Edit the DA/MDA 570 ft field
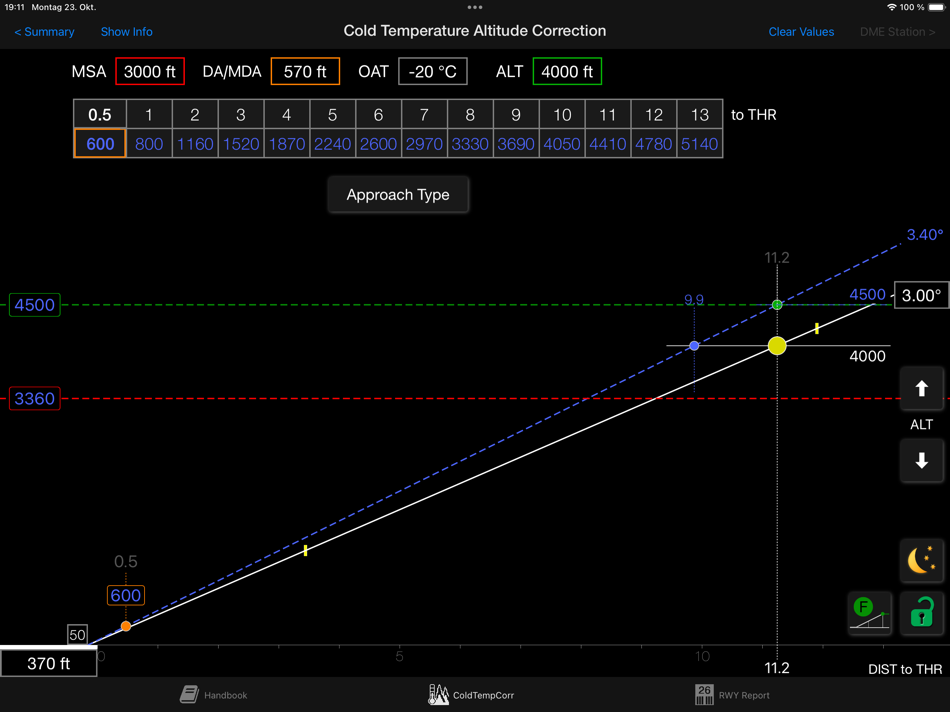This screenshot has width=950, height=712. point(305,72)
